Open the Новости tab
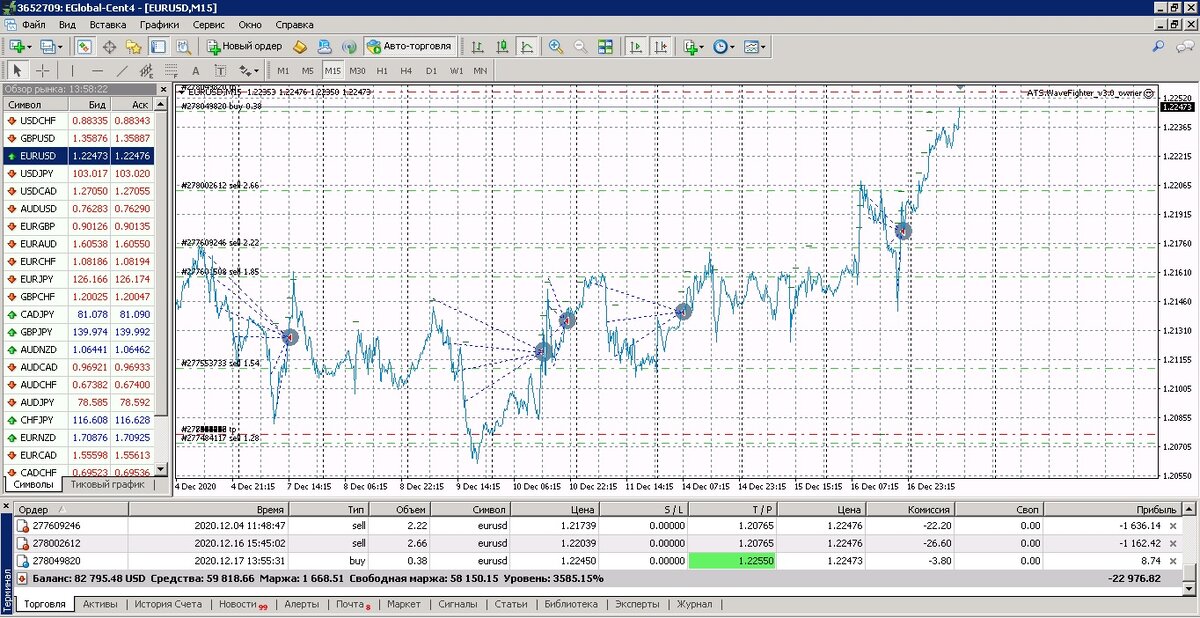Image resolution: width=1200 pixels, height=618 pixels. coord(243,604)
